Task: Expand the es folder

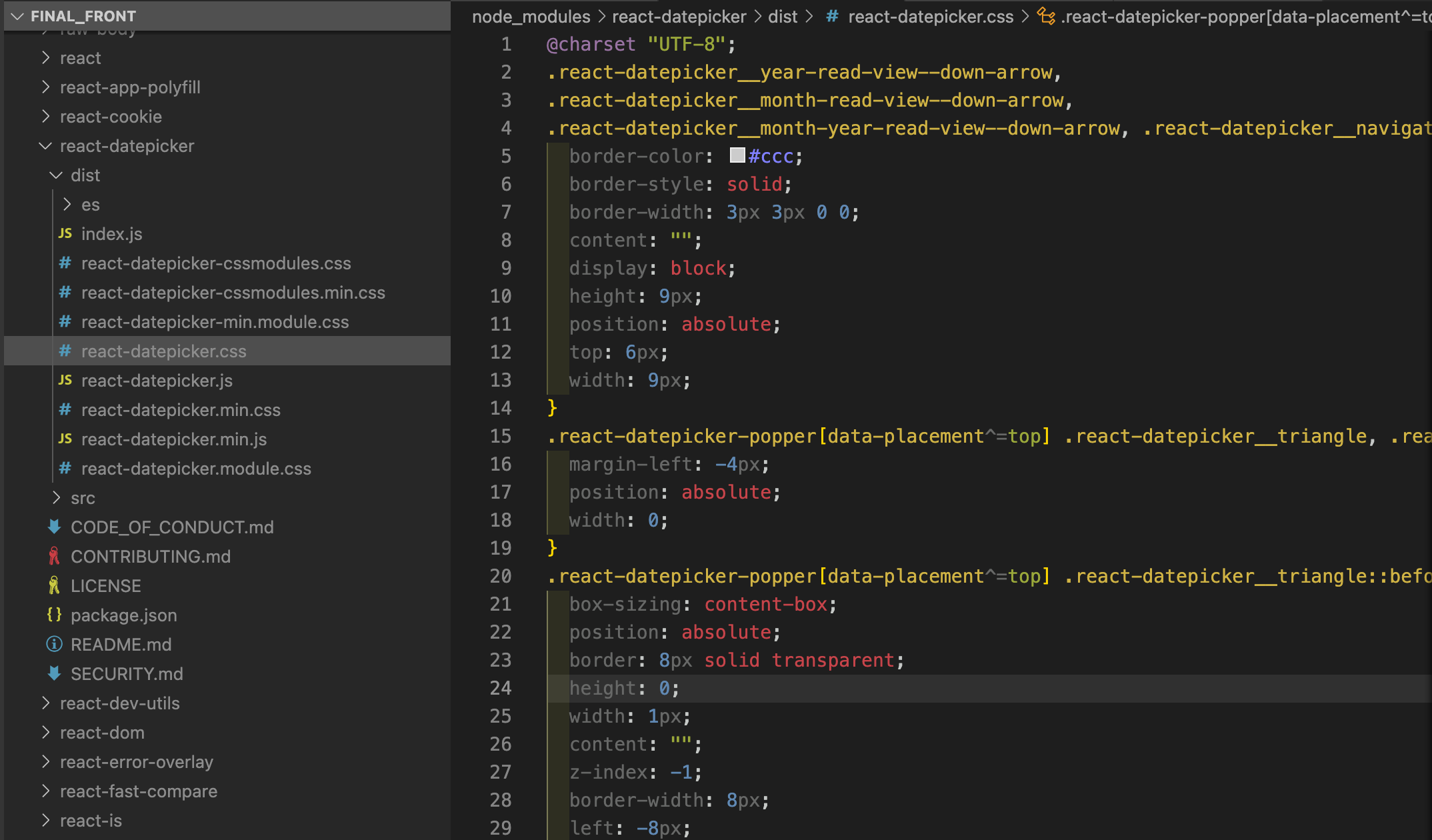Action: [67, 204]
